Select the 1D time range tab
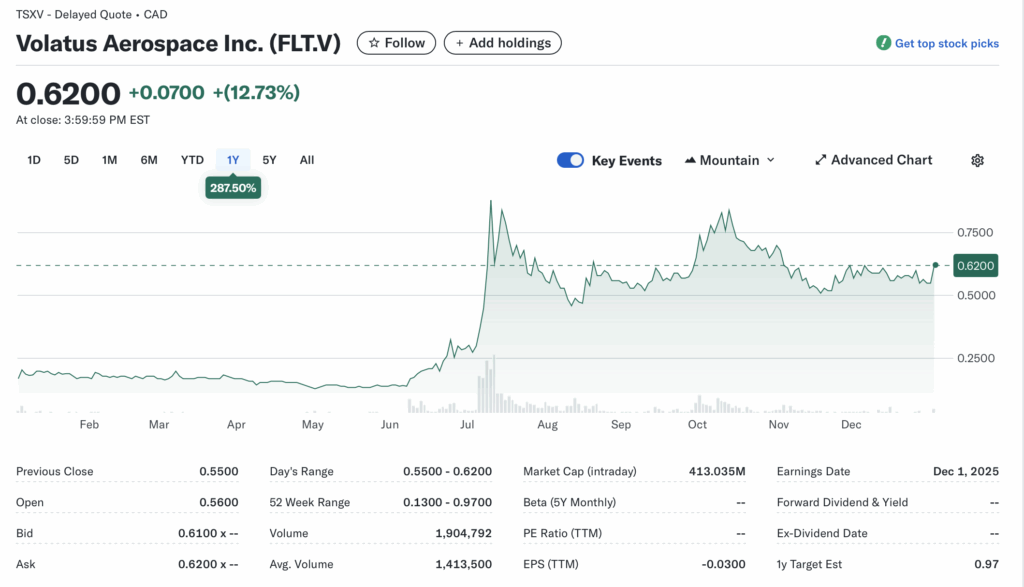1024x587 pixels. click(34, 160)
